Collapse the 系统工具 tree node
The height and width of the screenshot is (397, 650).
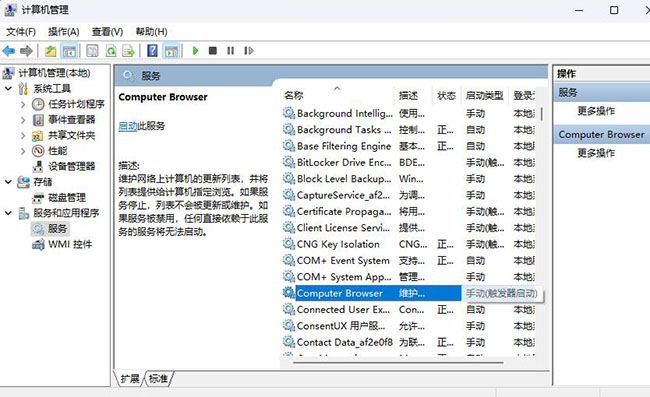click(8, 88)
